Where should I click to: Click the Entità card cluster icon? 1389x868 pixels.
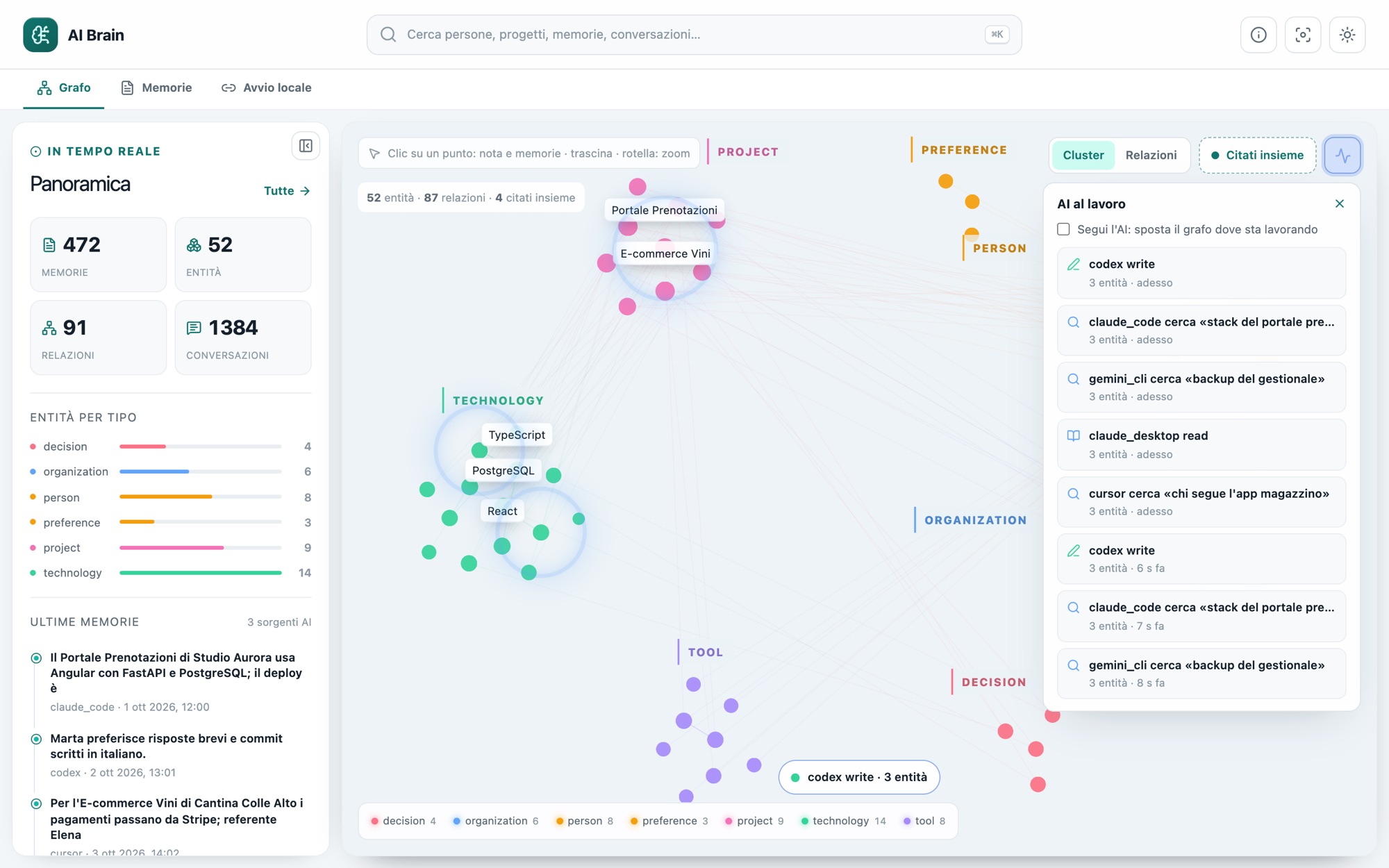(x=194, y=245)
